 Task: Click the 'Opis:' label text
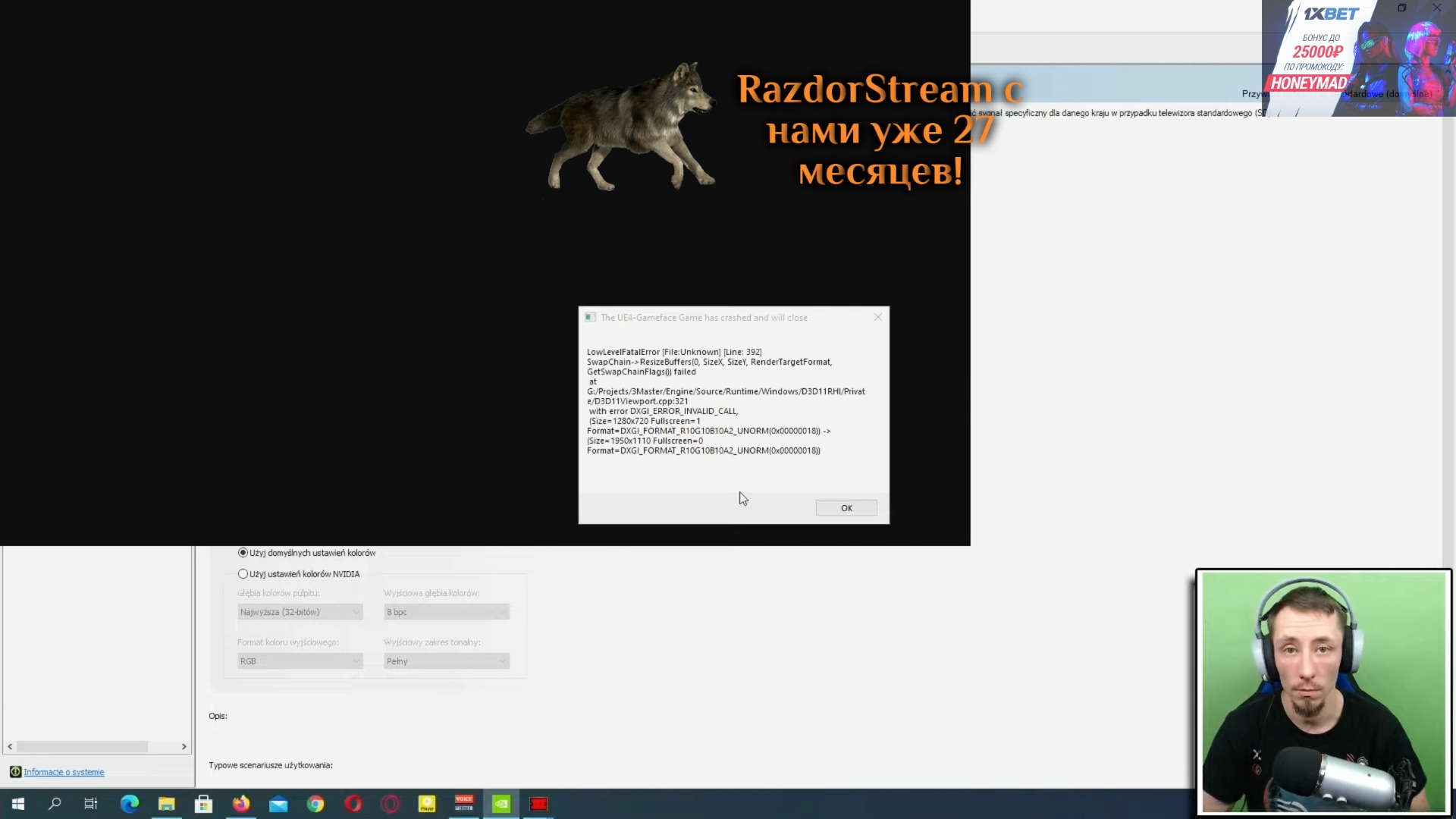pos(218,716)
